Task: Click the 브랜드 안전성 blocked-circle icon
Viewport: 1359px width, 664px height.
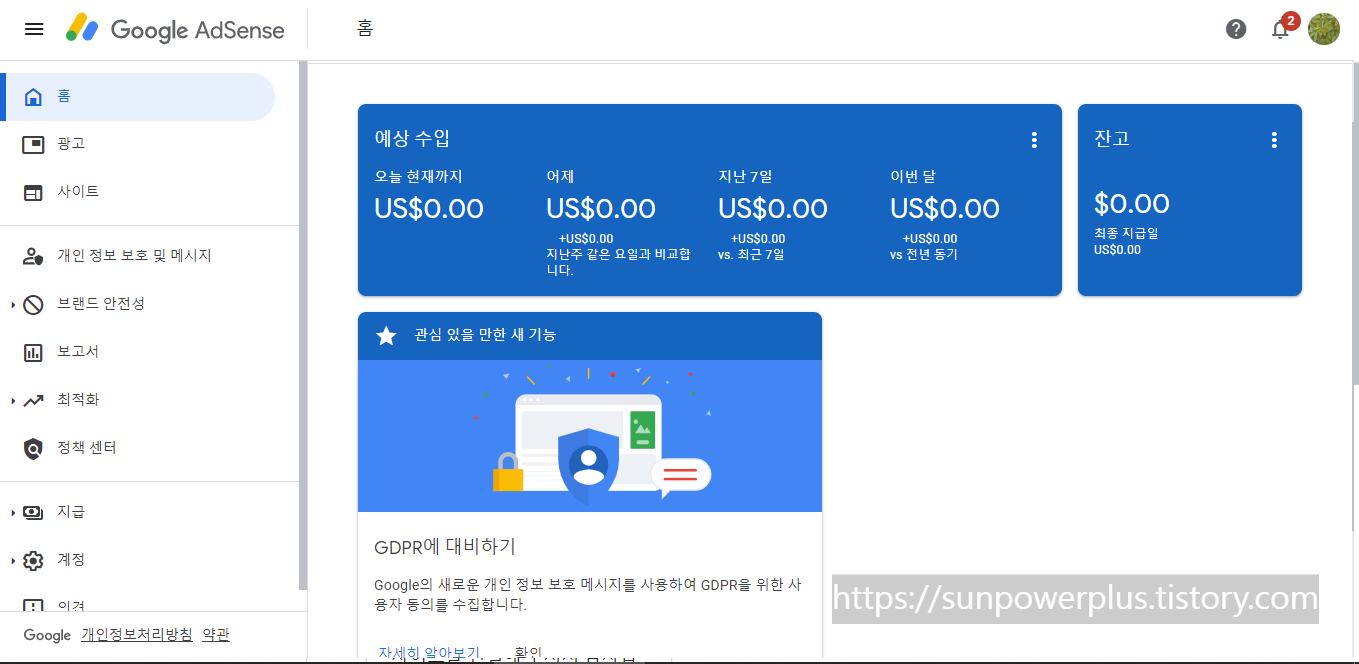Action: [33, 305]
